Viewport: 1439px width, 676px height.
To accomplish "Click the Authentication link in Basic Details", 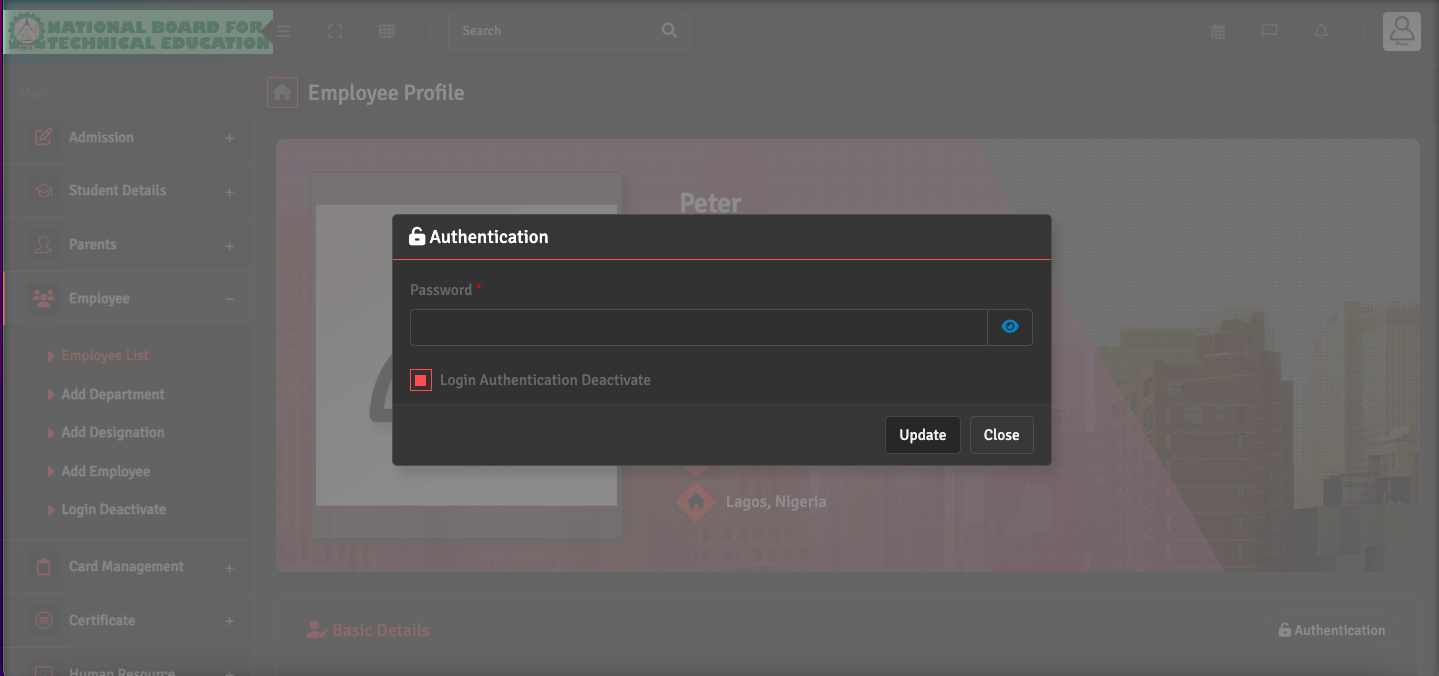I will tap(1331, 630).
